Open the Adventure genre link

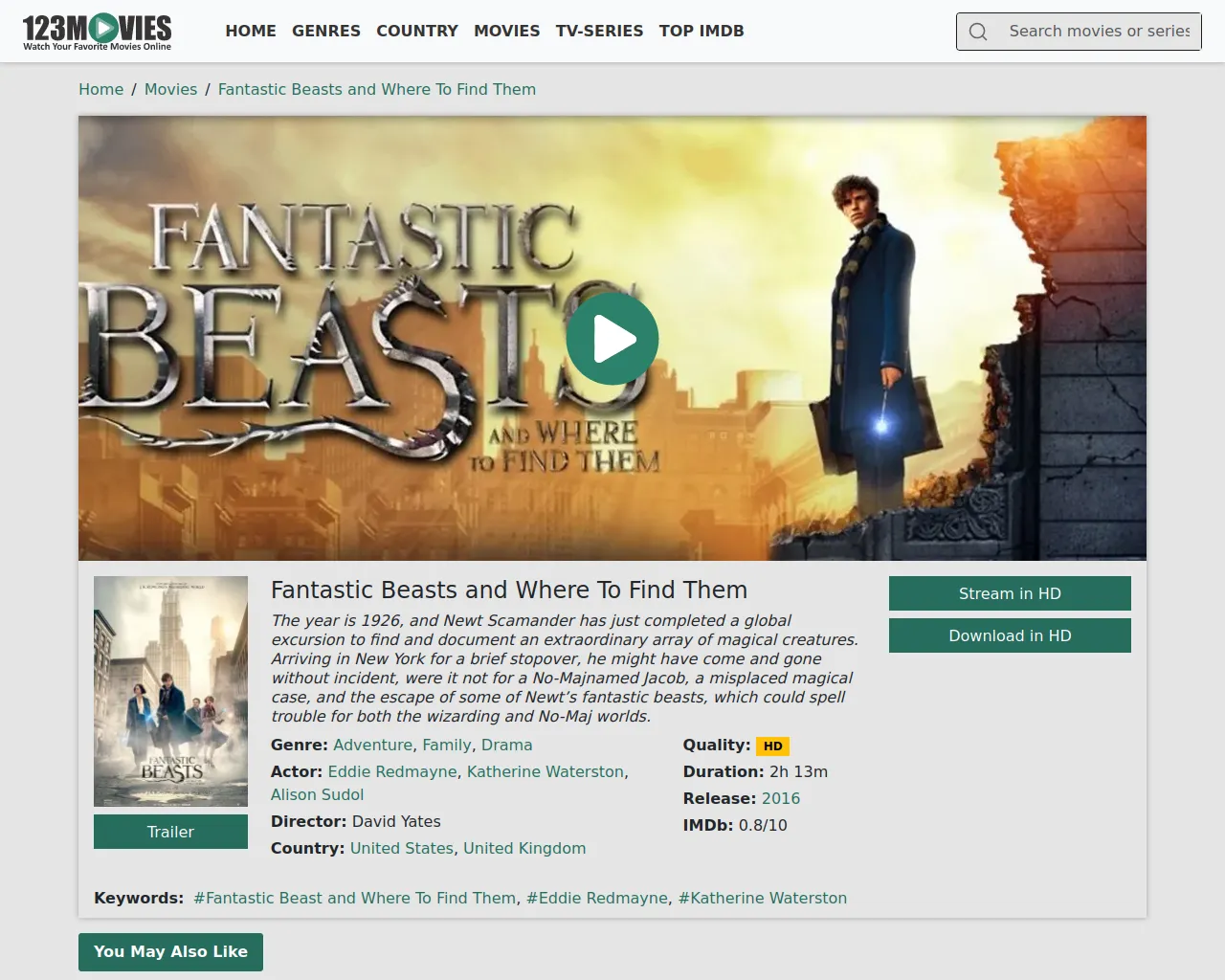[x=372, y=745]
